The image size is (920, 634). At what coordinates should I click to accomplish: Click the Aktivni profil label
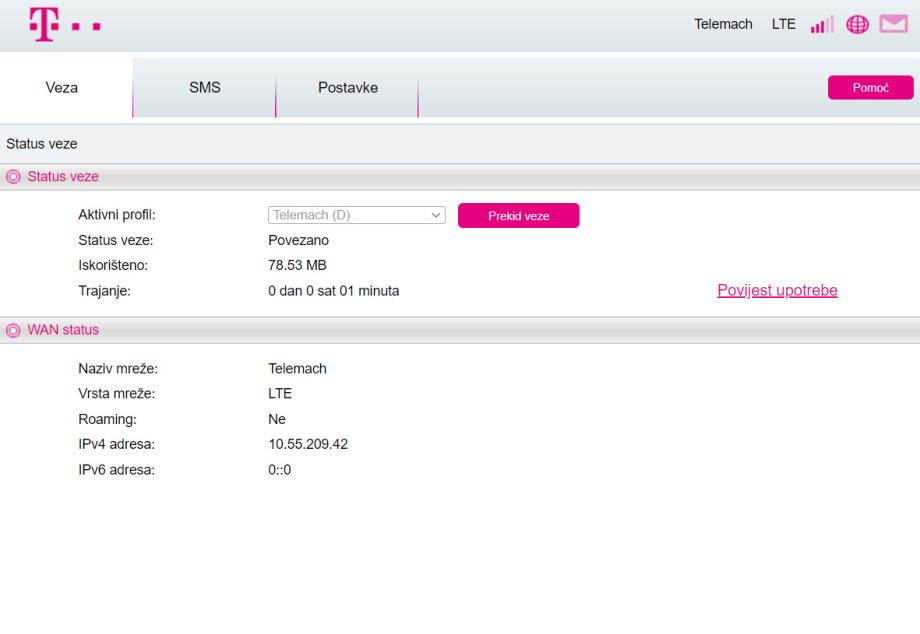(x=117, y=215)
